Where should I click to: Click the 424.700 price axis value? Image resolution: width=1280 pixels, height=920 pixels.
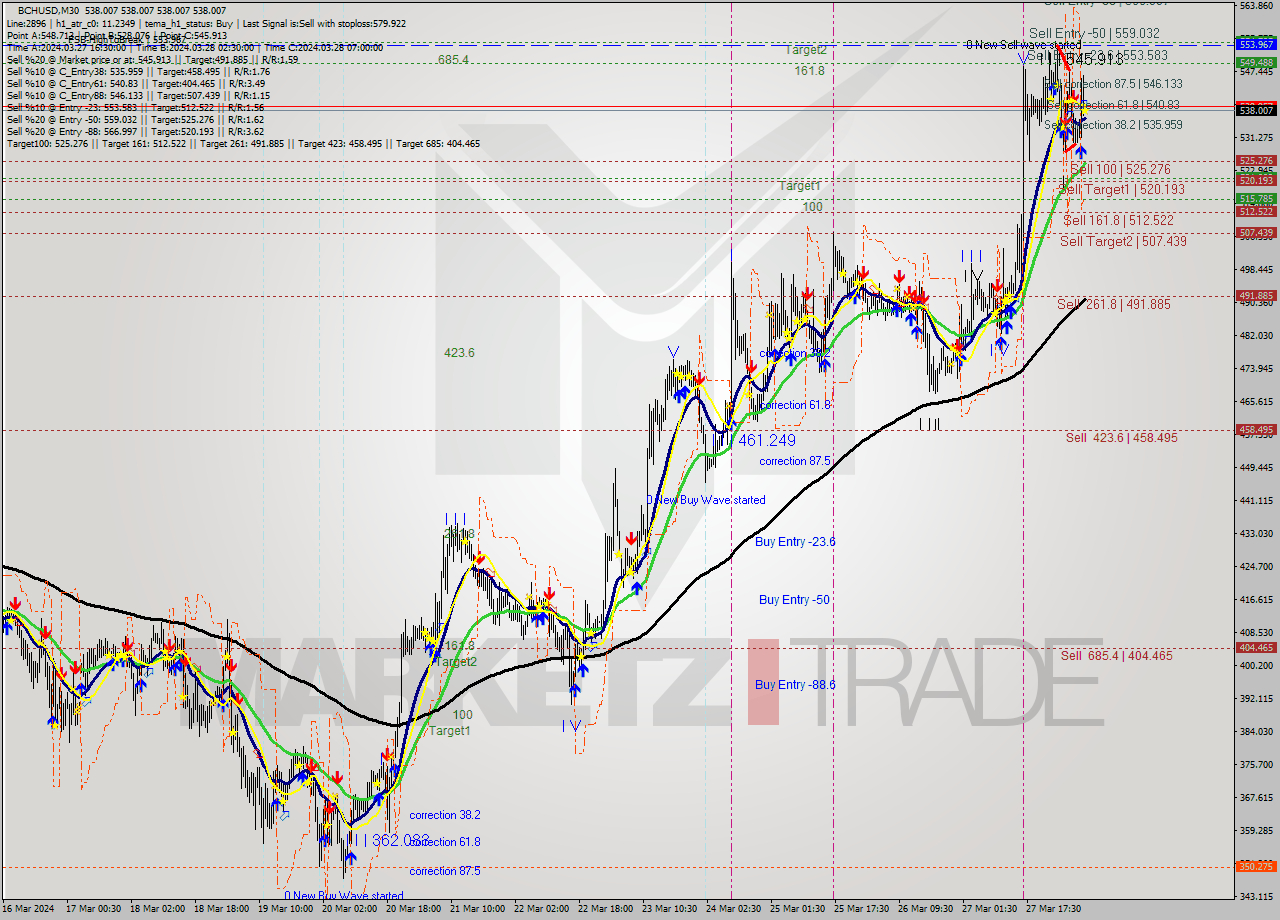pyautogui.click(x=1256, y=566)
